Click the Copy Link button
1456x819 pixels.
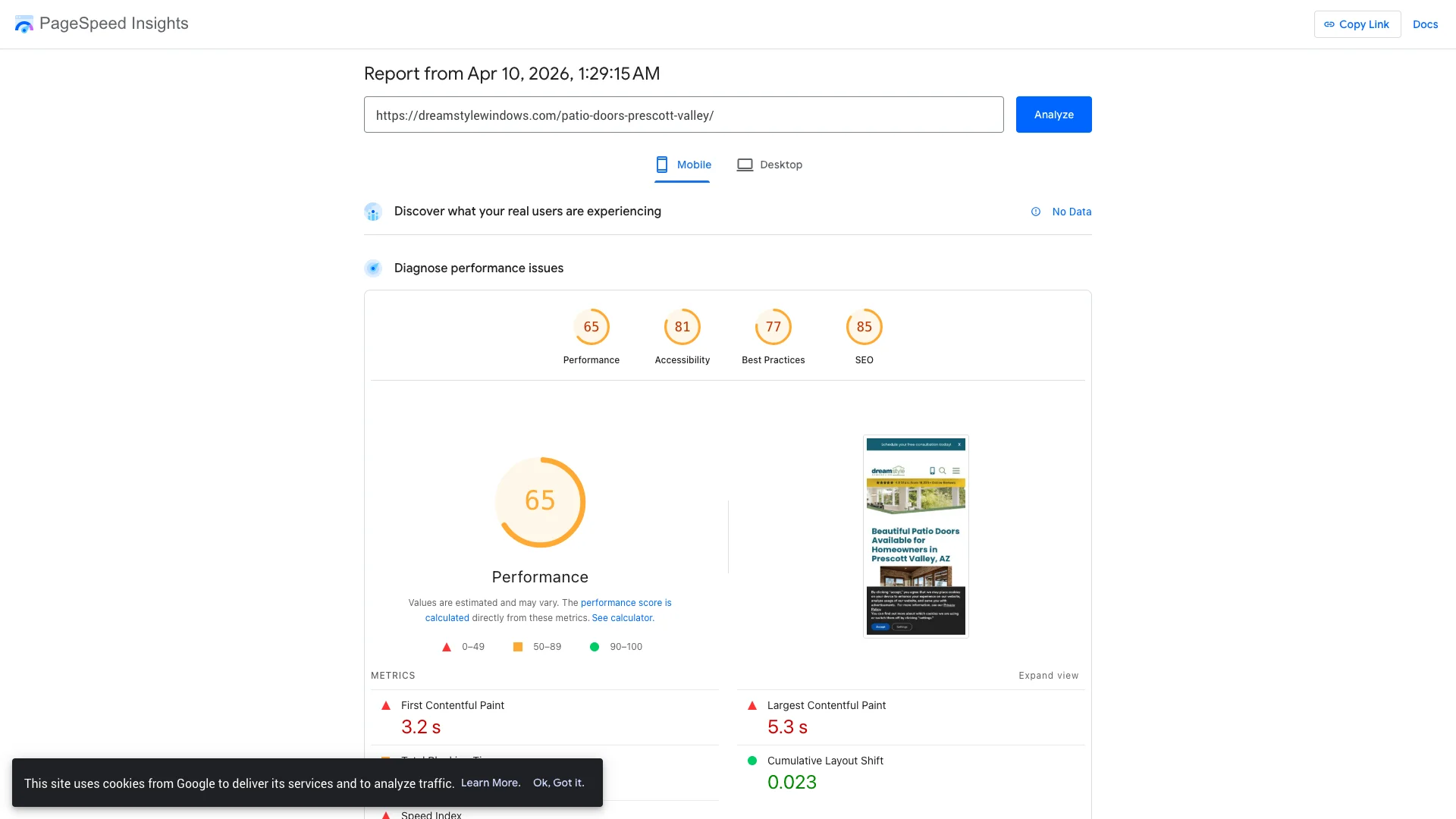click(x=1357, y=24)
